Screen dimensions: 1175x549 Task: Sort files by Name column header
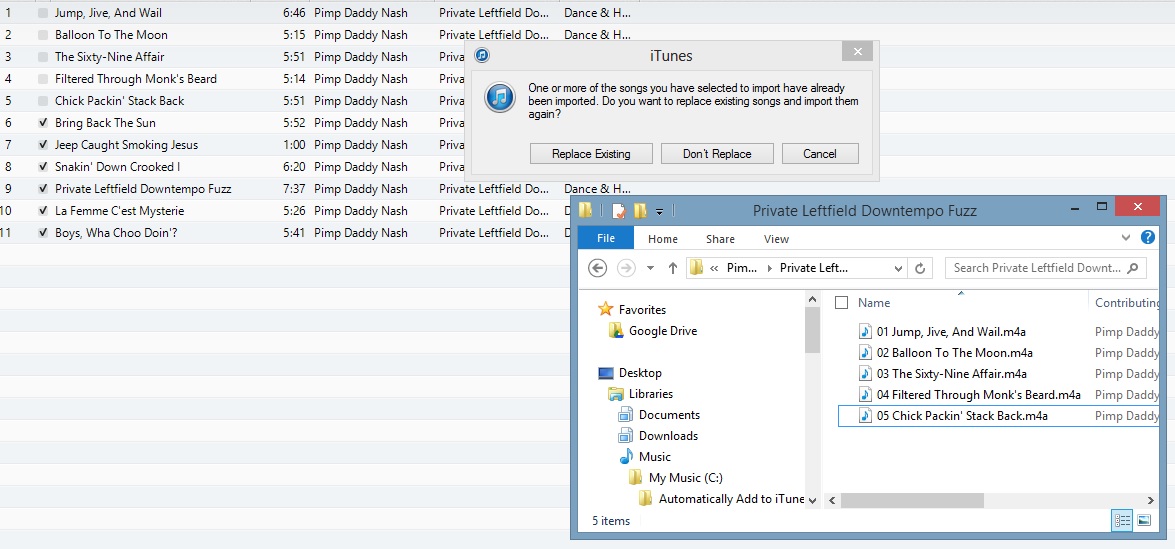(874, 303)
